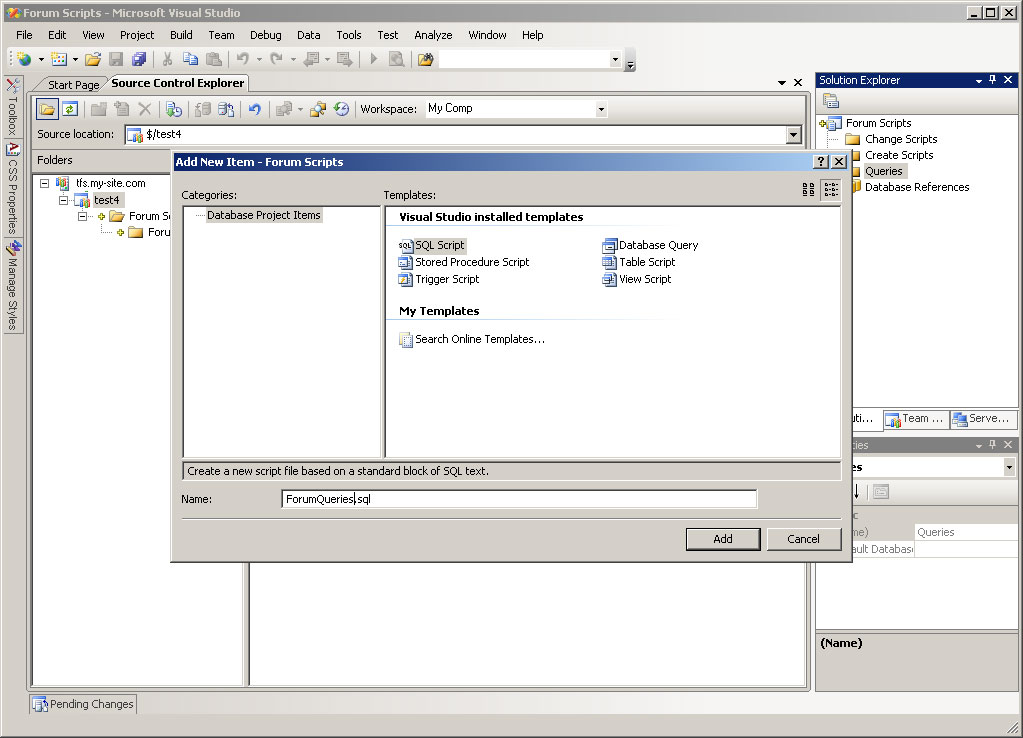Viewport: 1023px width, 738px height.
Task: Switch to the Start Page tab
Action: [73, 85]
